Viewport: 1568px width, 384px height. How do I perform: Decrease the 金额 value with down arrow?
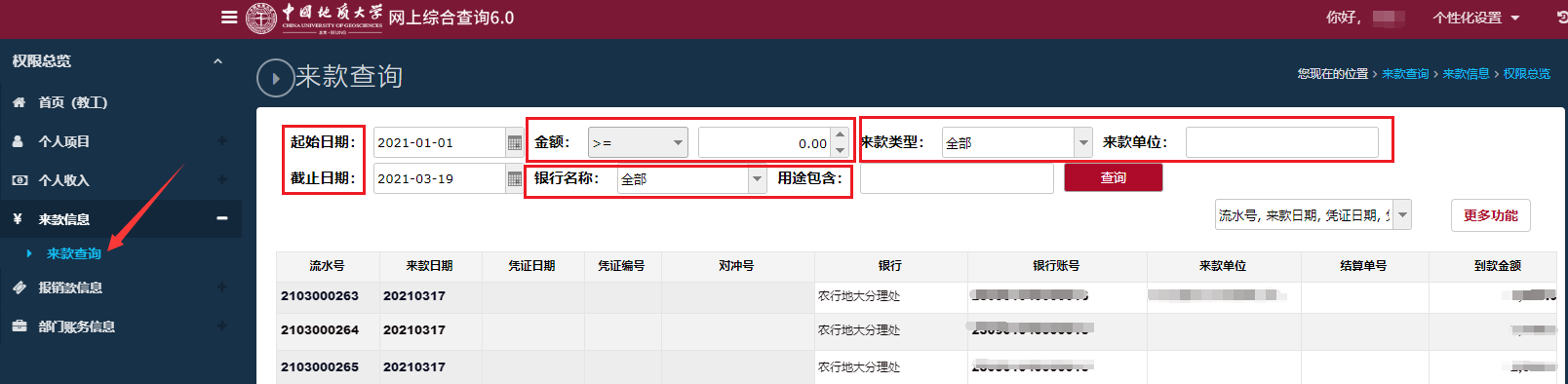point(840,150)
